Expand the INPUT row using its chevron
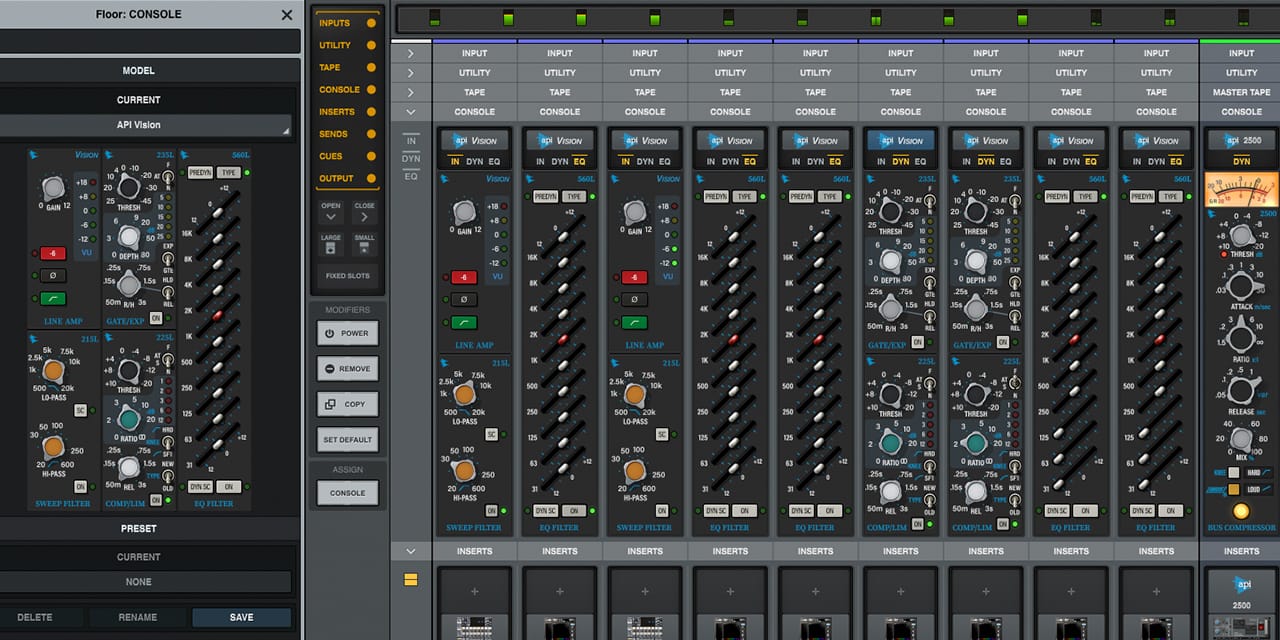This screenshot has height=640, width=1280. click(x=411, y=52)
